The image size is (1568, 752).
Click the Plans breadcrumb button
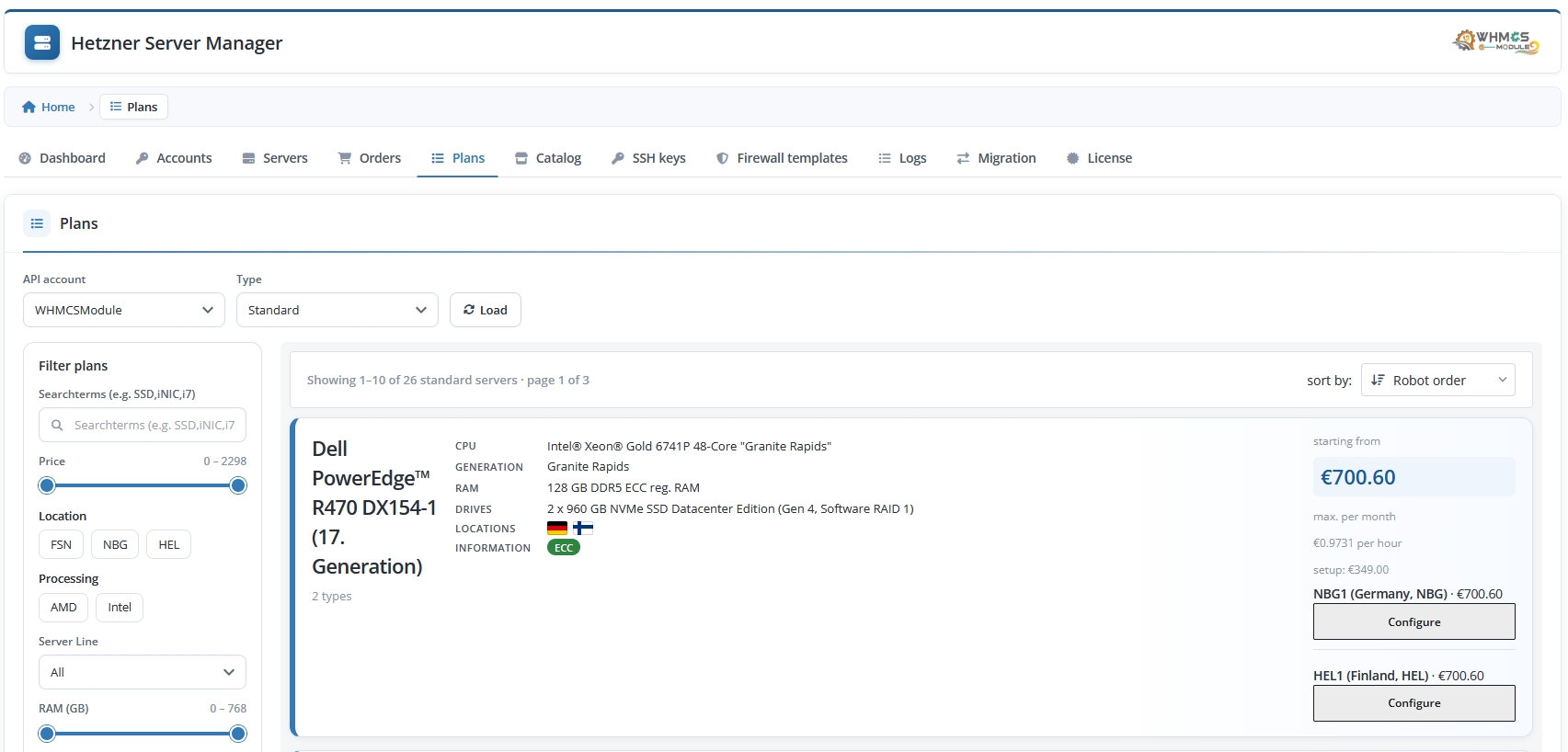tap(133, 107)
